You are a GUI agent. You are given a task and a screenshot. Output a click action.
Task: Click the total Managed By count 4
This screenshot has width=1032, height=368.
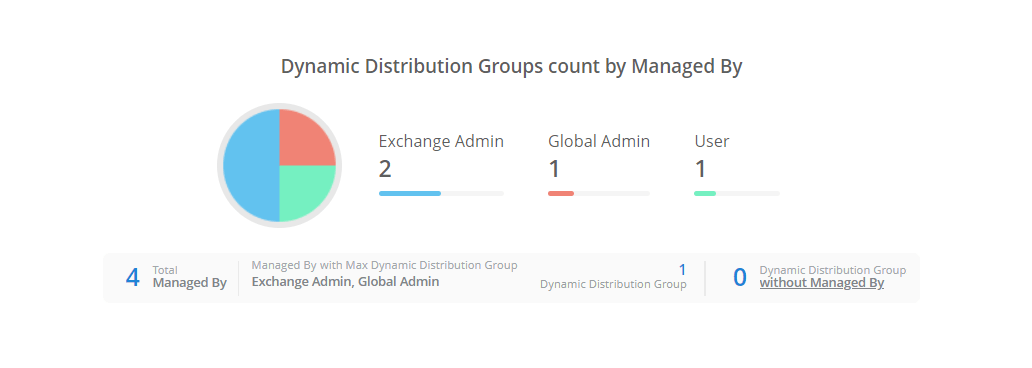pyautogui.click(x=132, y=278)
